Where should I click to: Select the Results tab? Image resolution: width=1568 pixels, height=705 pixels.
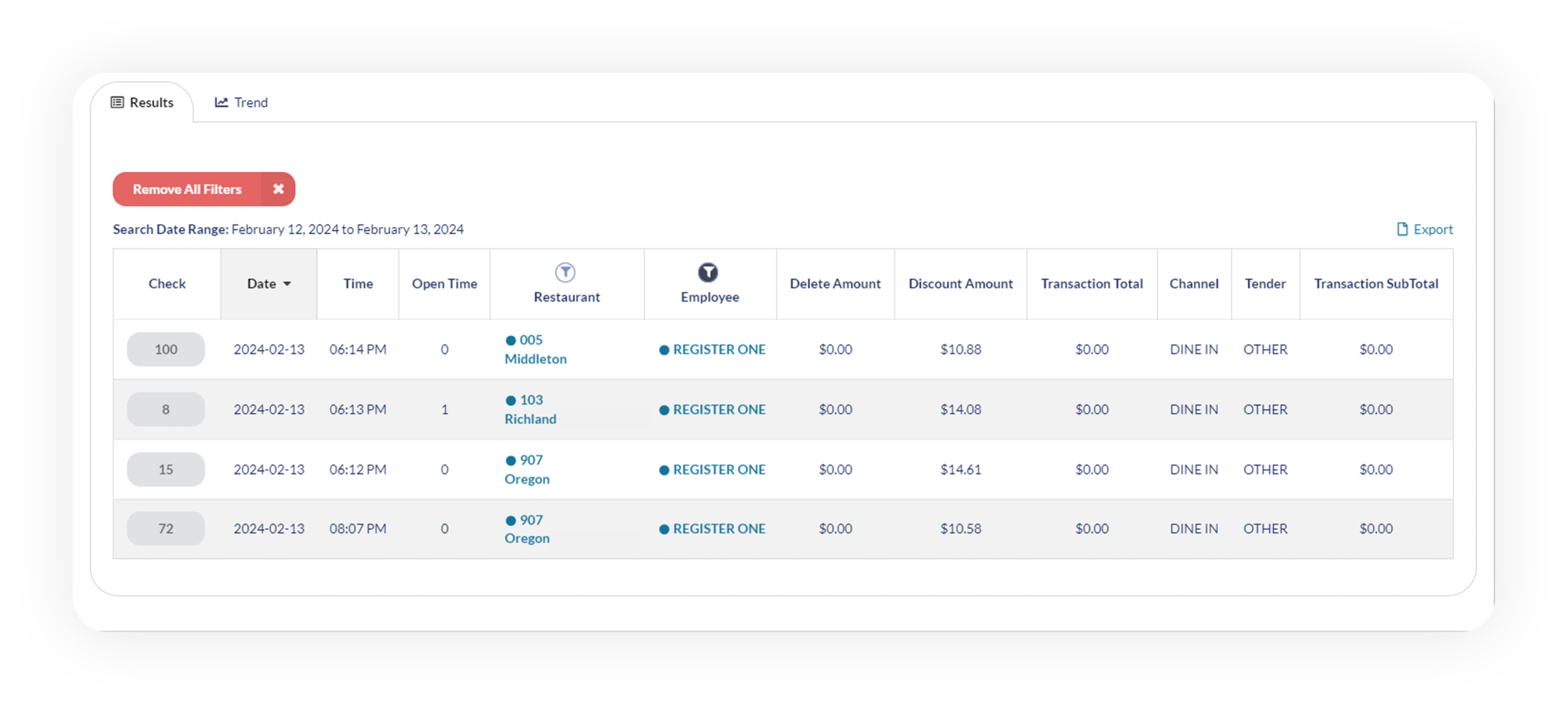tap(142, 102)
